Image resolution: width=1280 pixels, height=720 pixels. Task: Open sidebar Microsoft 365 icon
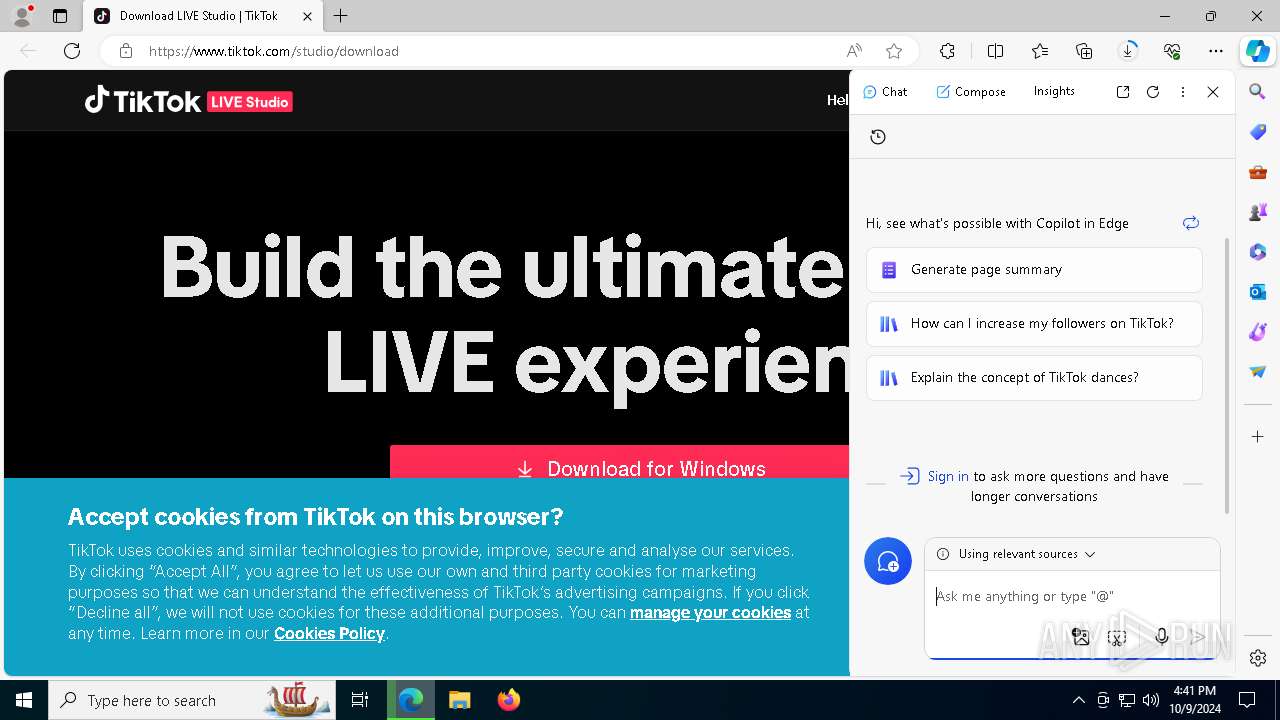tap(1258, 252)
